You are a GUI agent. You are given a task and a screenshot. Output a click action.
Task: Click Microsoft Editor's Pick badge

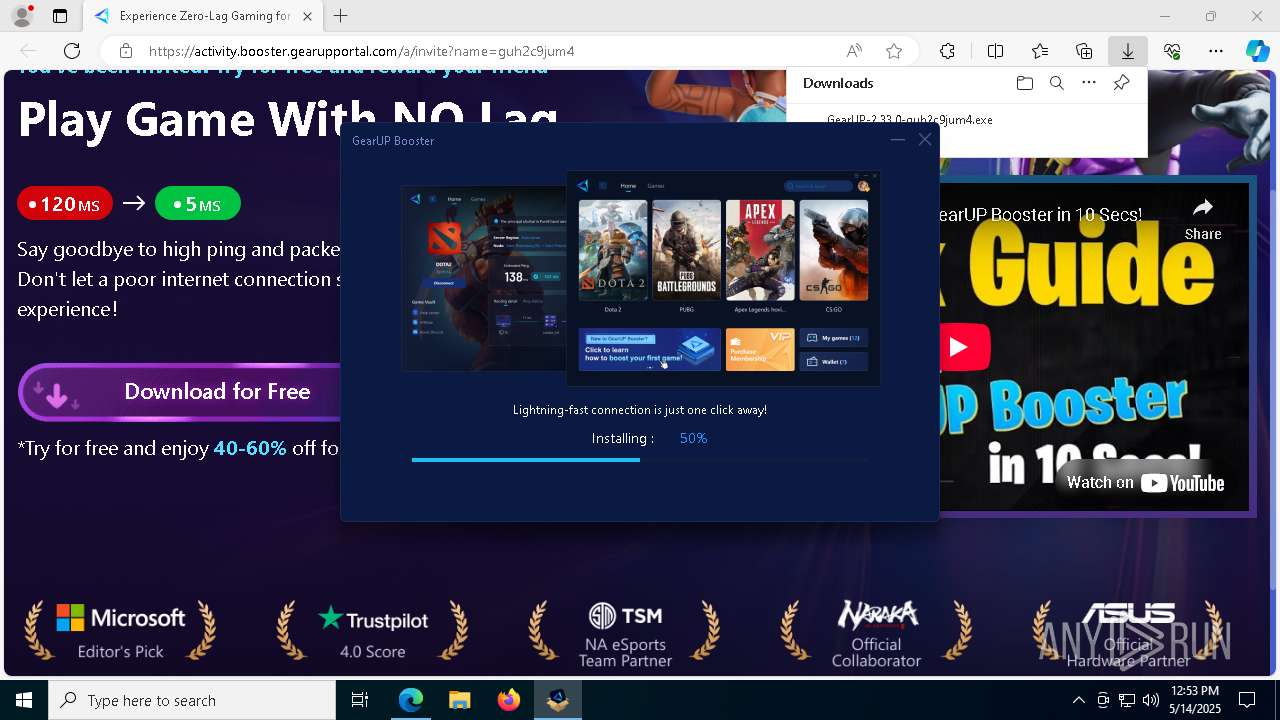tap(120, 630)
